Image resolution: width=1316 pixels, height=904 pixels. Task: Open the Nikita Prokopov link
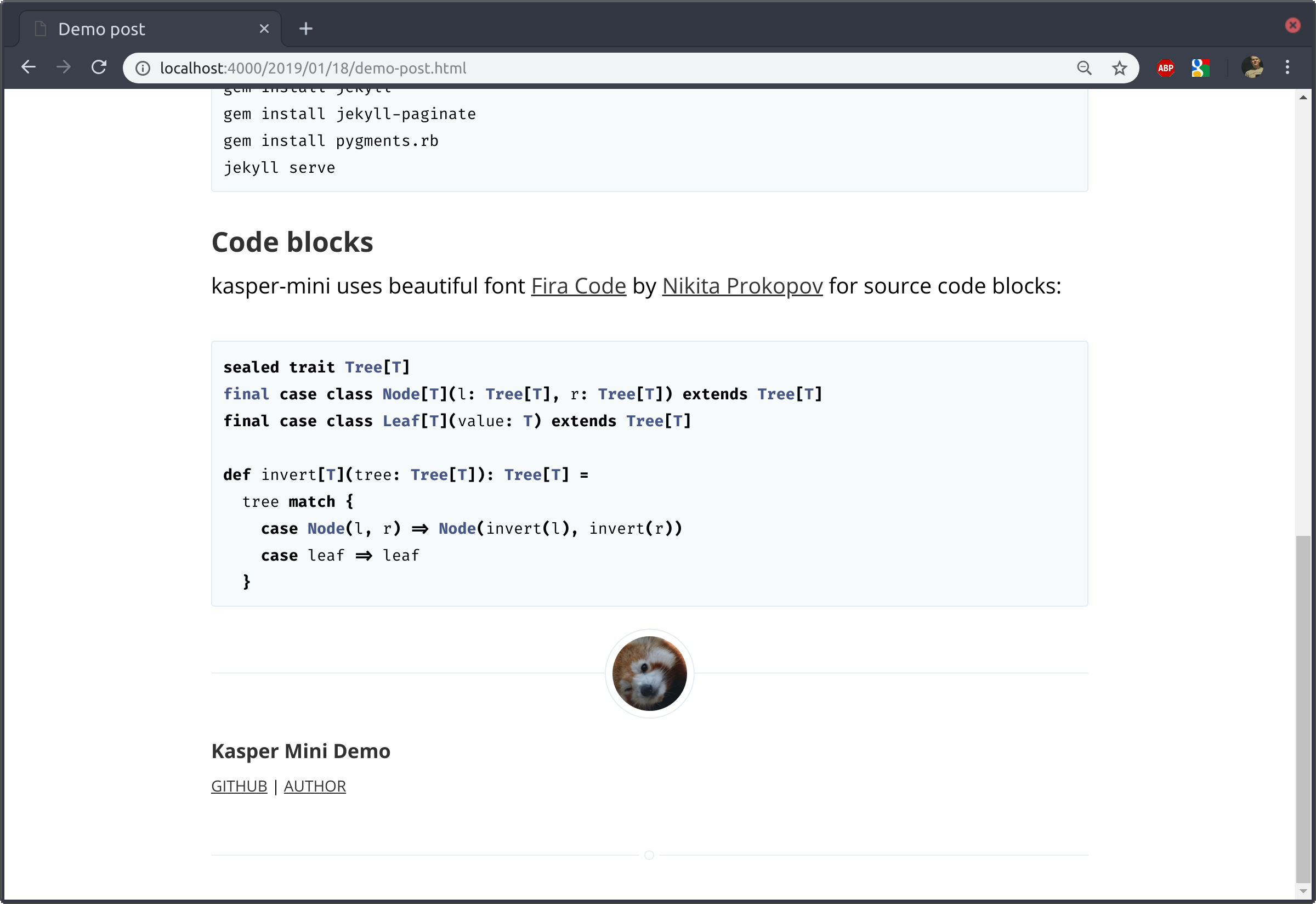pos(742,286)
